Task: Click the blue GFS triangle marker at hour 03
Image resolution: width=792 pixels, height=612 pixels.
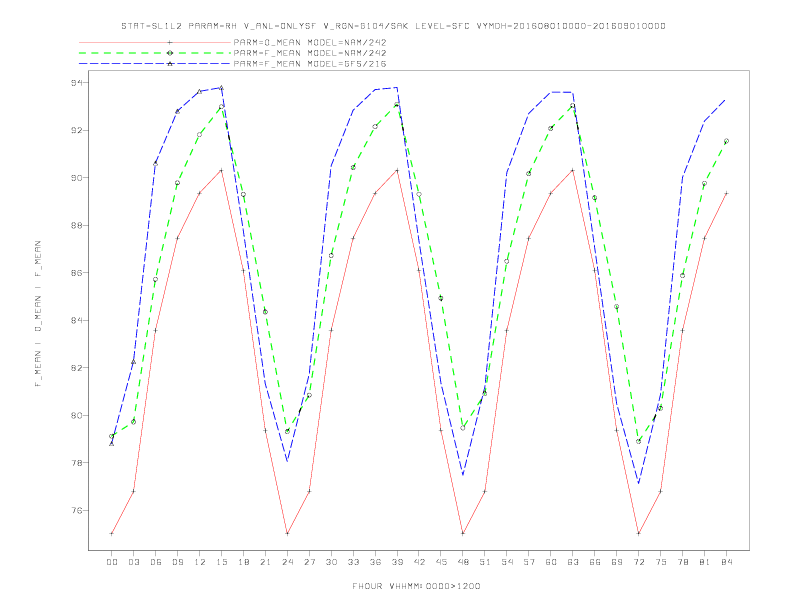Action: [x=133, y=362]
